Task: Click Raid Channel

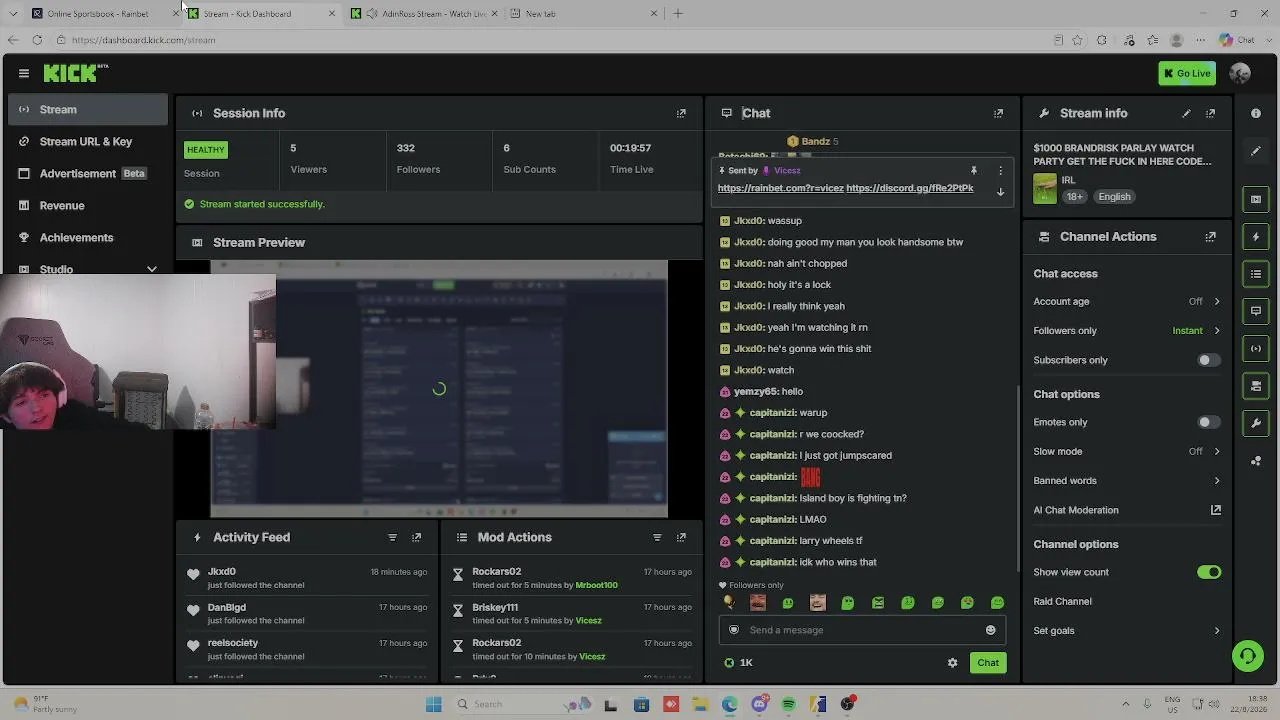Action: point(1062,602)
